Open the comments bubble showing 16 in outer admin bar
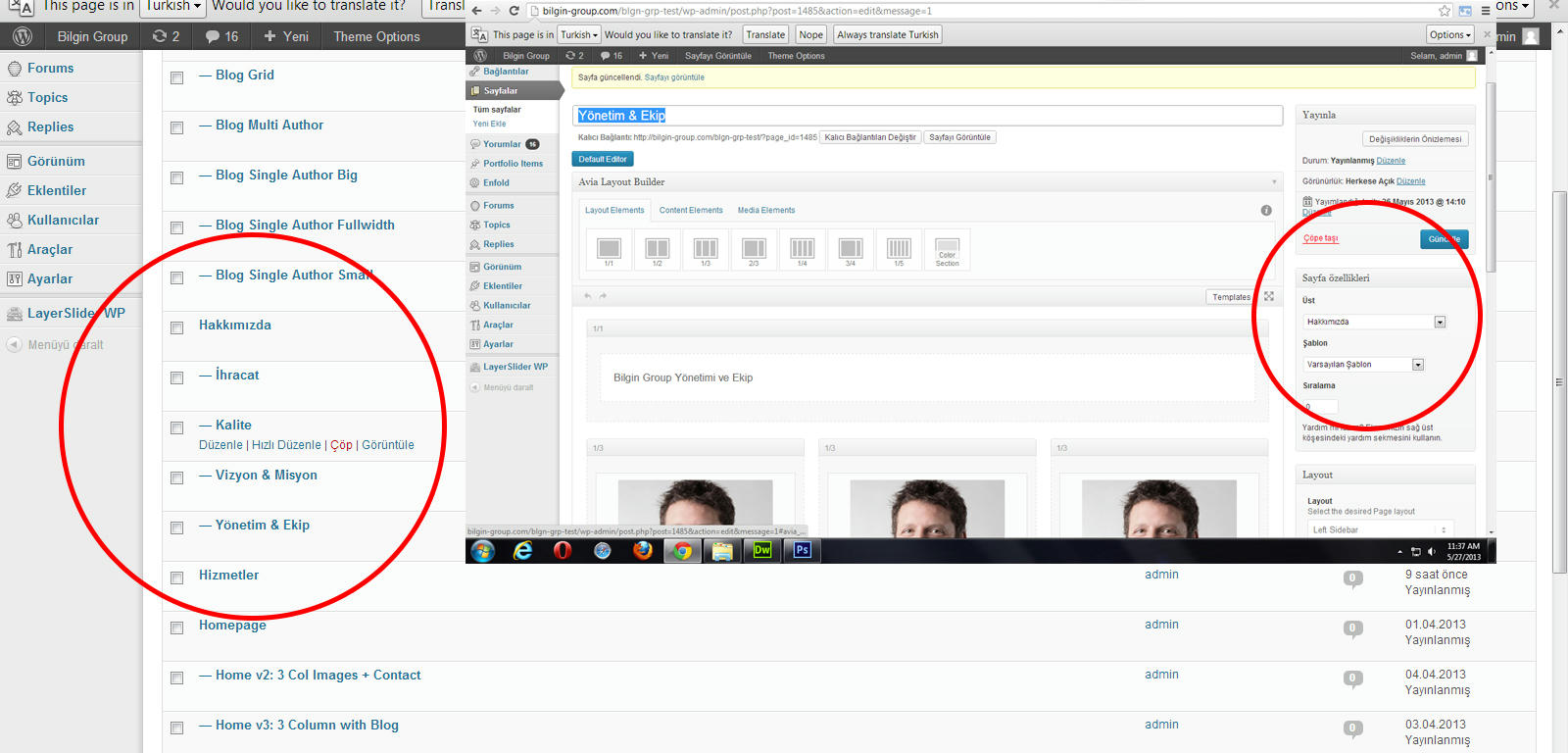The width and height of the screenshot is (1568, 753). click(221, 36)
